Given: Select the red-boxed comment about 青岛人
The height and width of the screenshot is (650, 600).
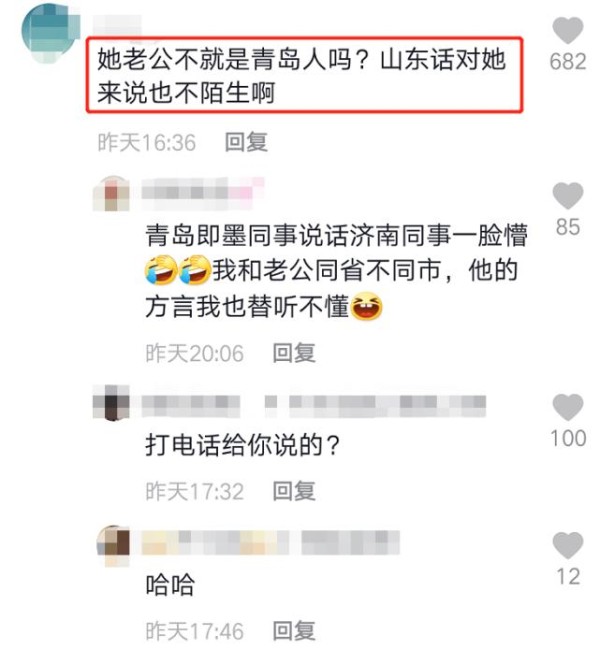Looking at the screenshot, I should tap(304, 75).
